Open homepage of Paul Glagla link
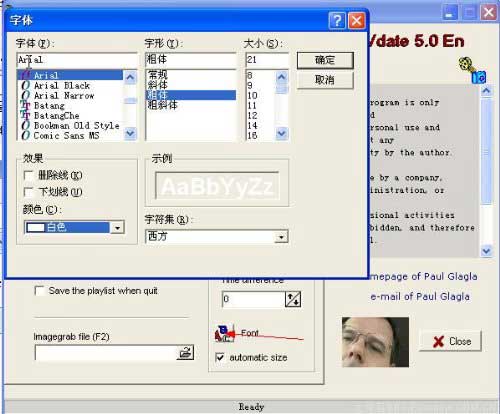 (424, 276)
